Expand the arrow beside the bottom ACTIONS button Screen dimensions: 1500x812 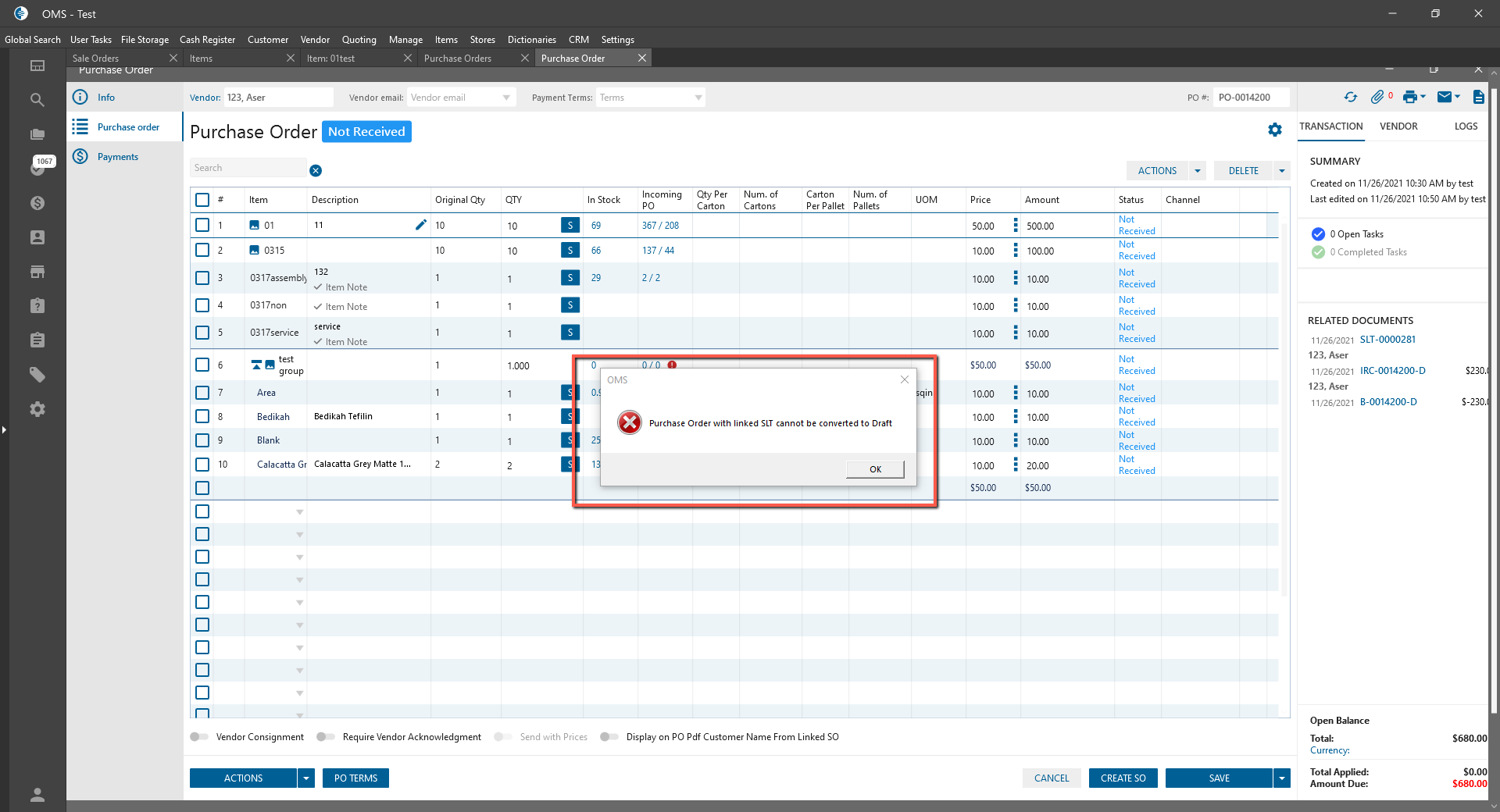(x=306, y=778)
